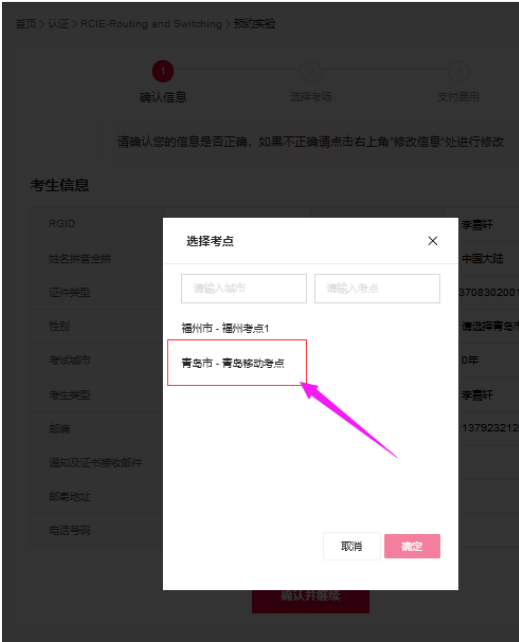Screen dimensions: 519x642
Task: Click the 确认信息 step label
Action: click(x=163, y=97)
